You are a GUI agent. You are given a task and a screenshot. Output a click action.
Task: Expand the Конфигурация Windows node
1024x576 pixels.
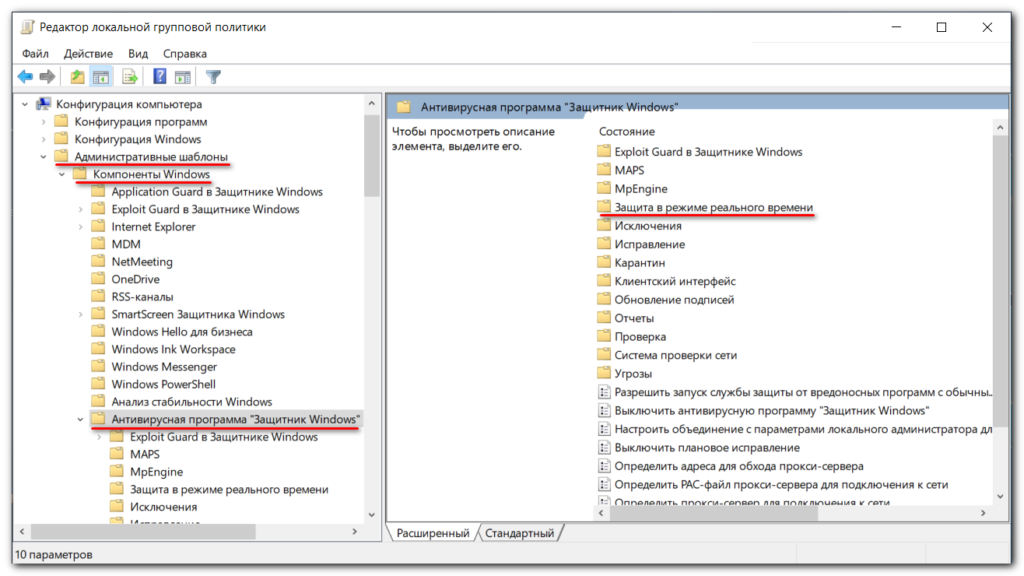pos(43,139)
